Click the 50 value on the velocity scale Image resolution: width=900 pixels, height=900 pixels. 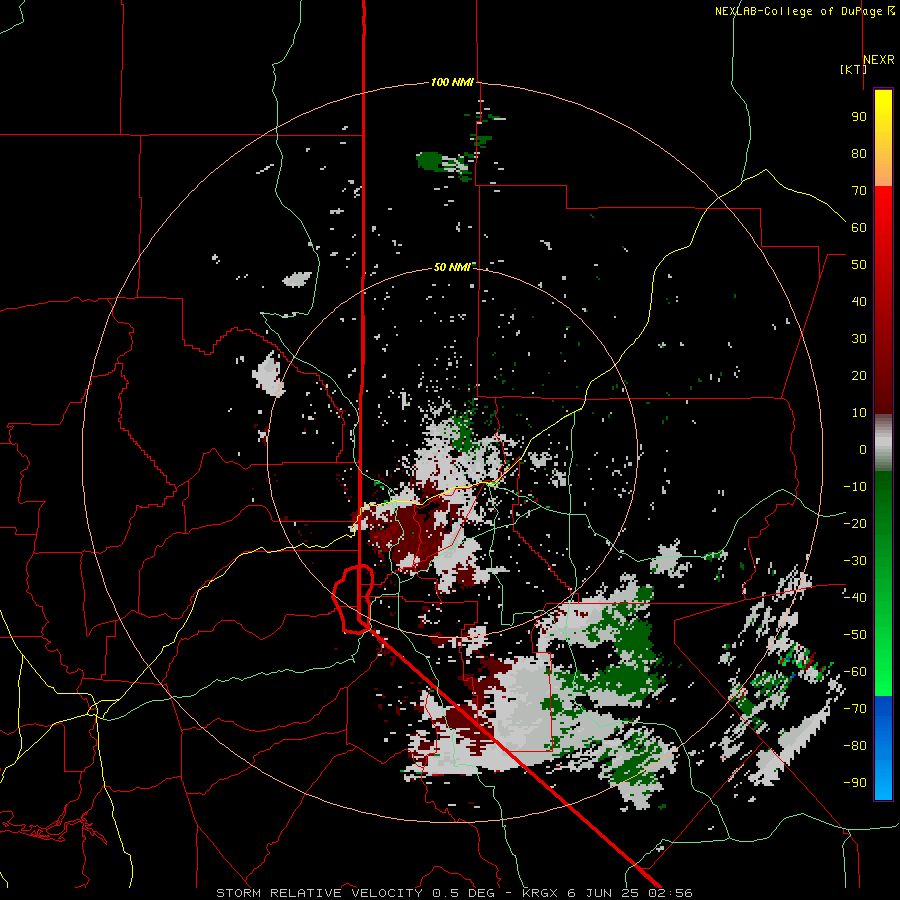pyautogui.click(x=859, y=265)
